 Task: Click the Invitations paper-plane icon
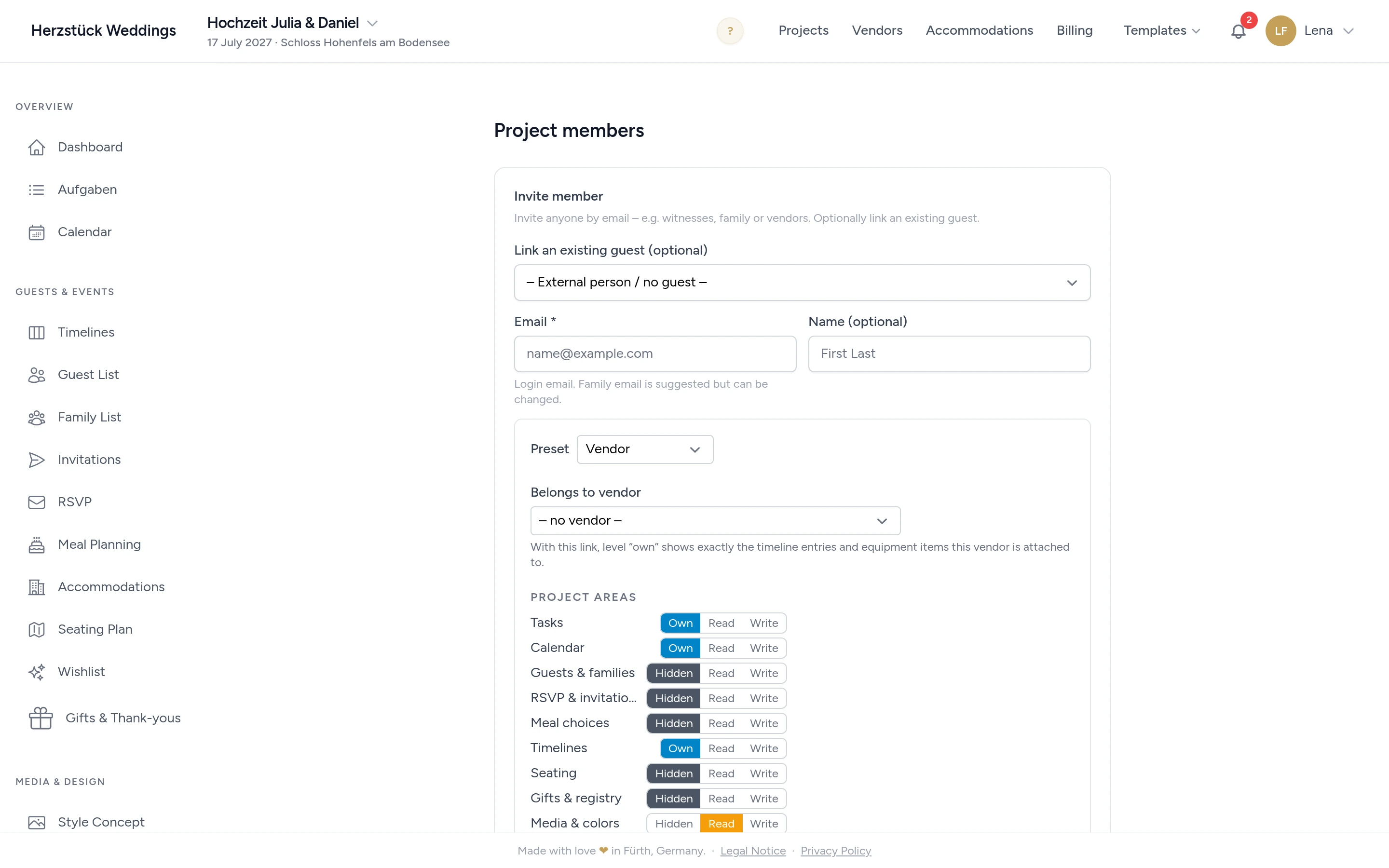coord(36,460)
